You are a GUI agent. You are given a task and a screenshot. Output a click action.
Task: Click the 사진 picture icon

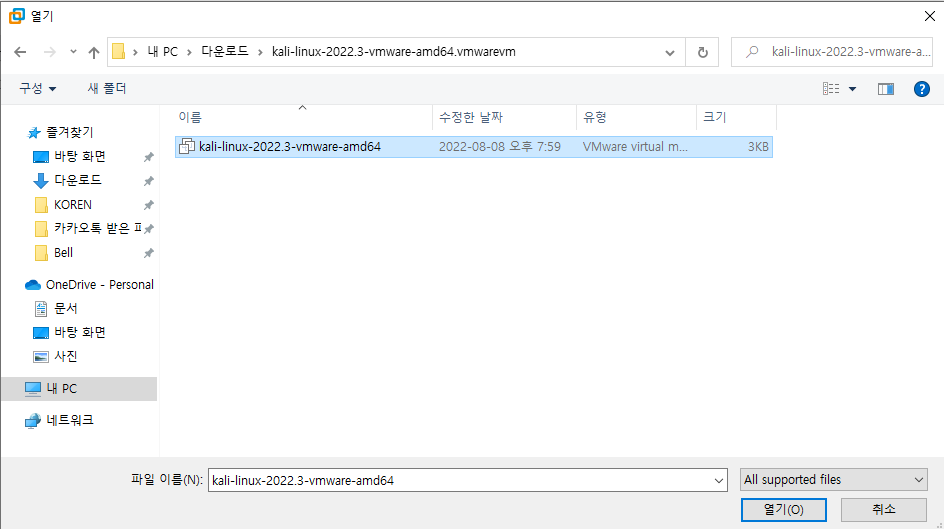41,357
